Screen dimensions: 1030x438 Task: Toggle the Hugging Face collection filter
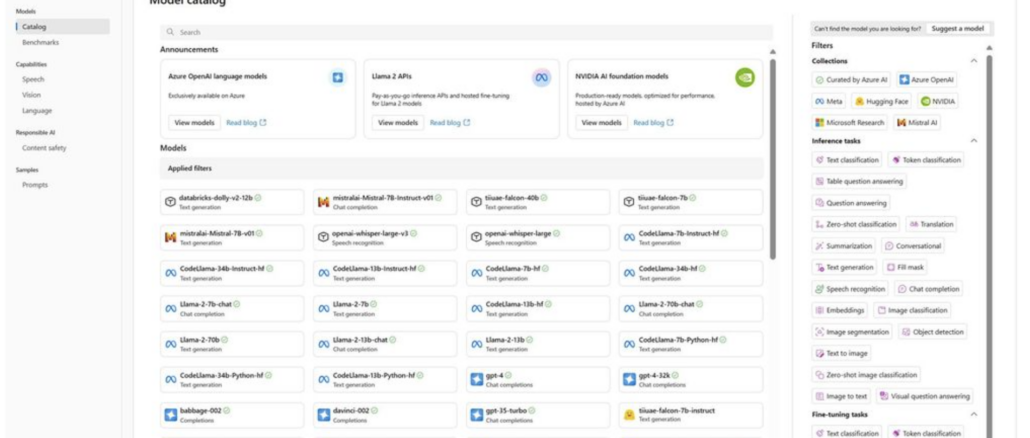(x=882, y=101)
